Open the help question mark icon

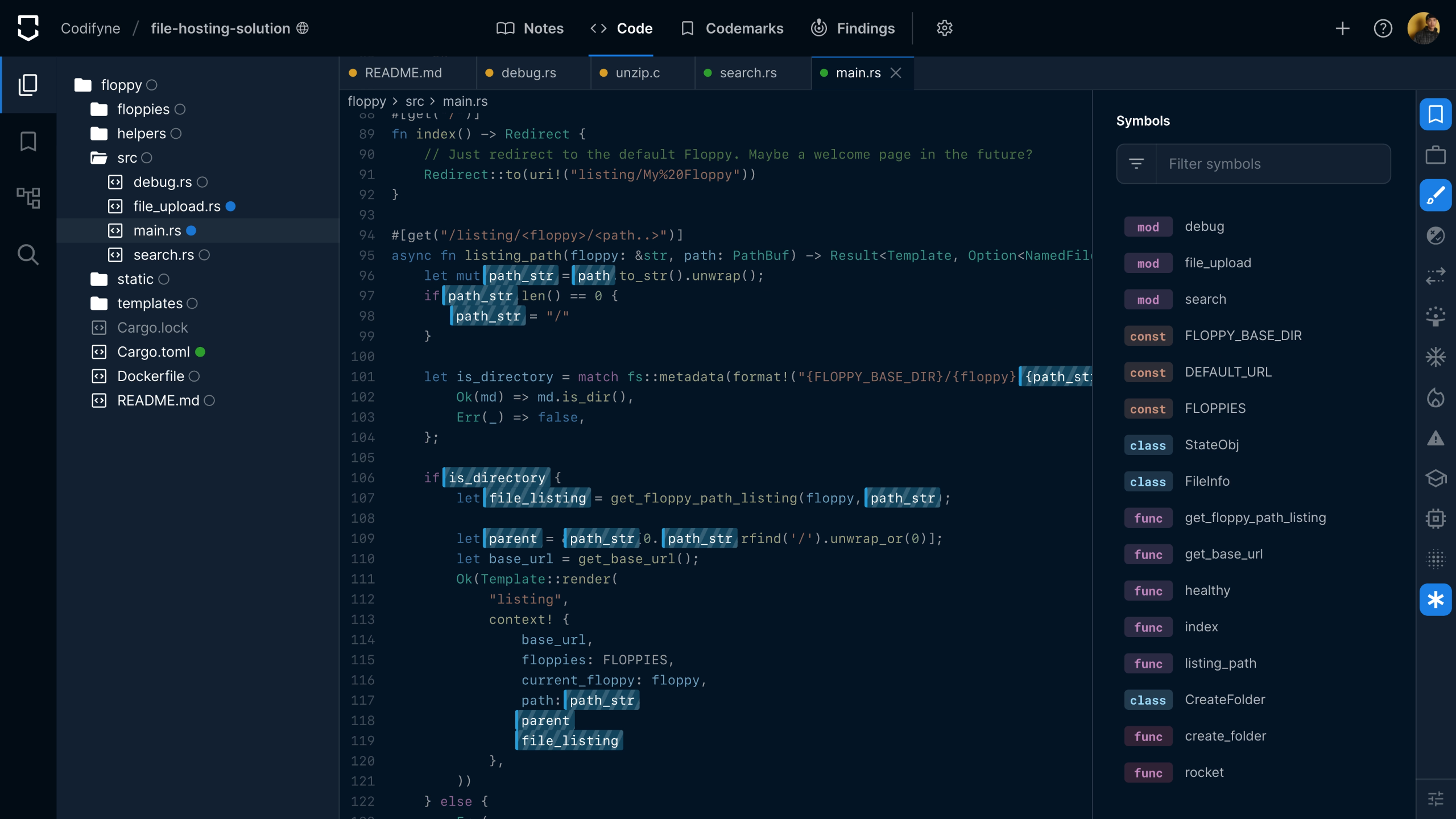1383,28
